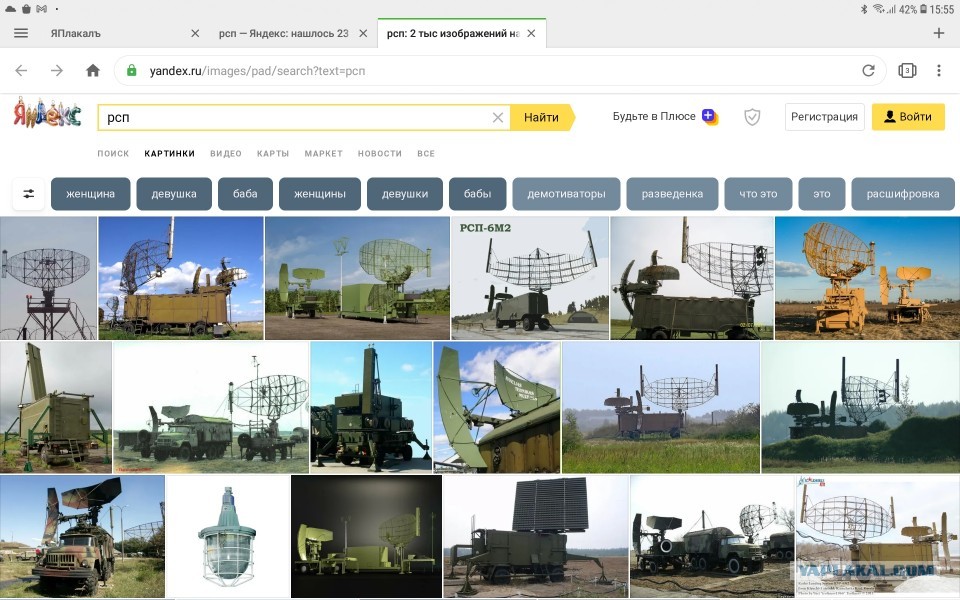Viewport: 960px width, 600px height.
Task: Open the camouflaged truck radar image
Action: (x=82, y=536)
